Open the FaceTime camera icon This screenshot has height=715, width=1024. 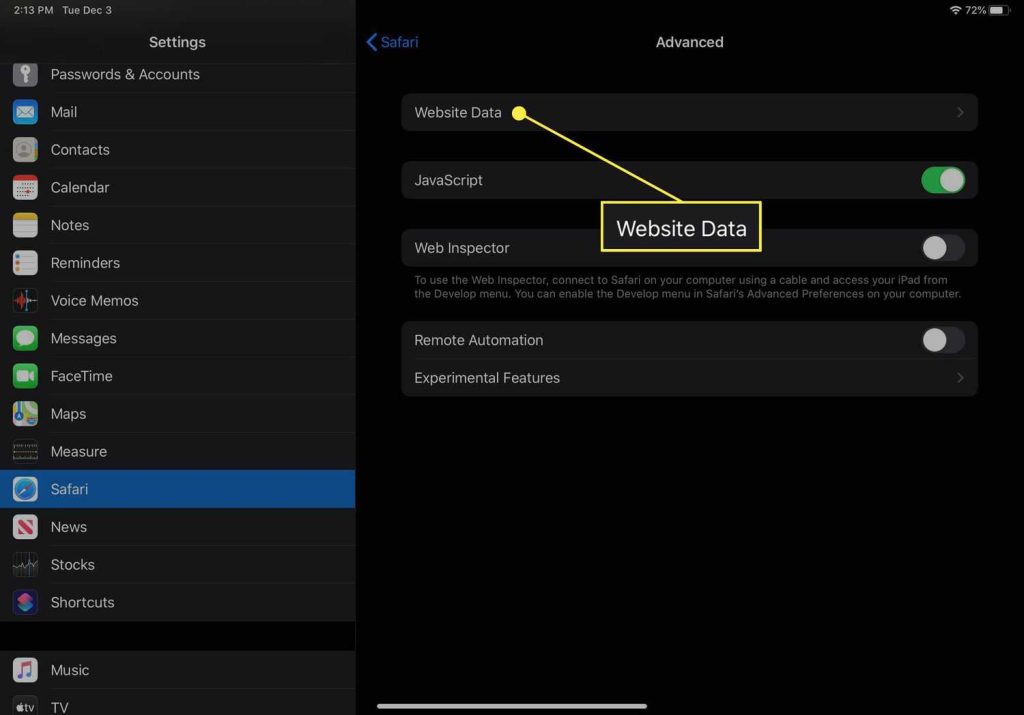pos(25,376)
